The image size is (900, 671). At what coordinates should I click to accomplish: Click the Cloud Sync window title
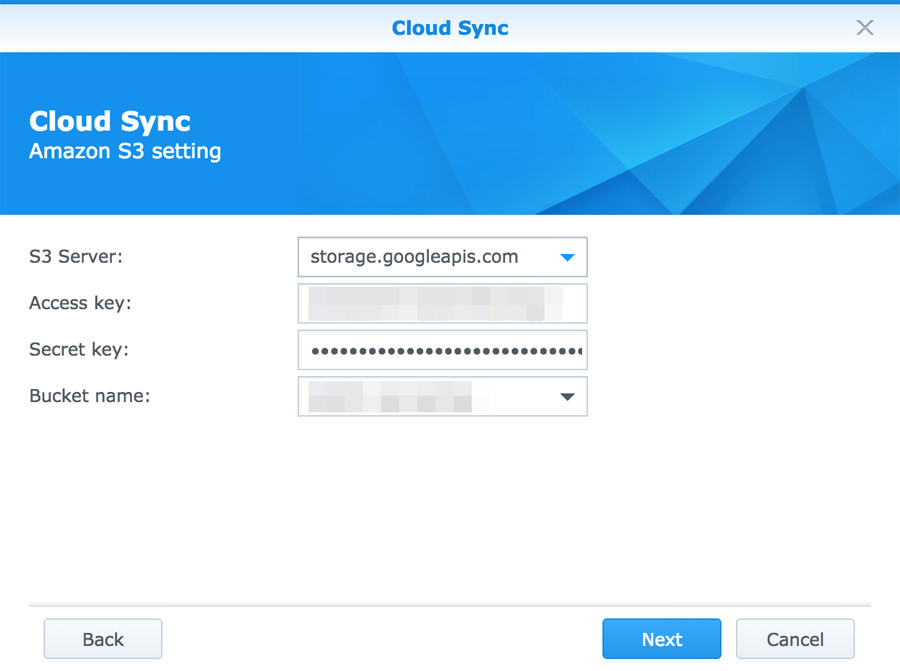point(450,28)
